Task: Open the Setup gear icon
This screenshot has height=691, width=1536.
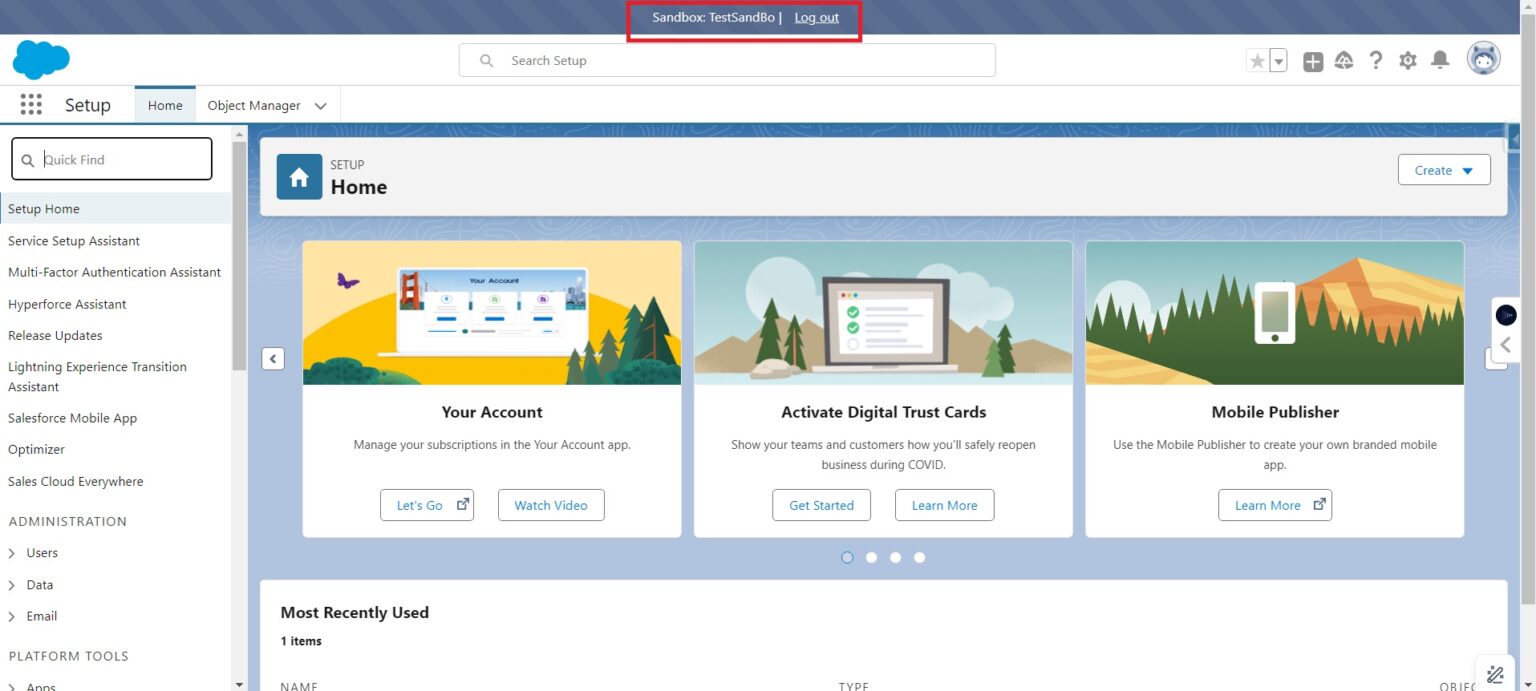Action: click(x=1408, y=61)
